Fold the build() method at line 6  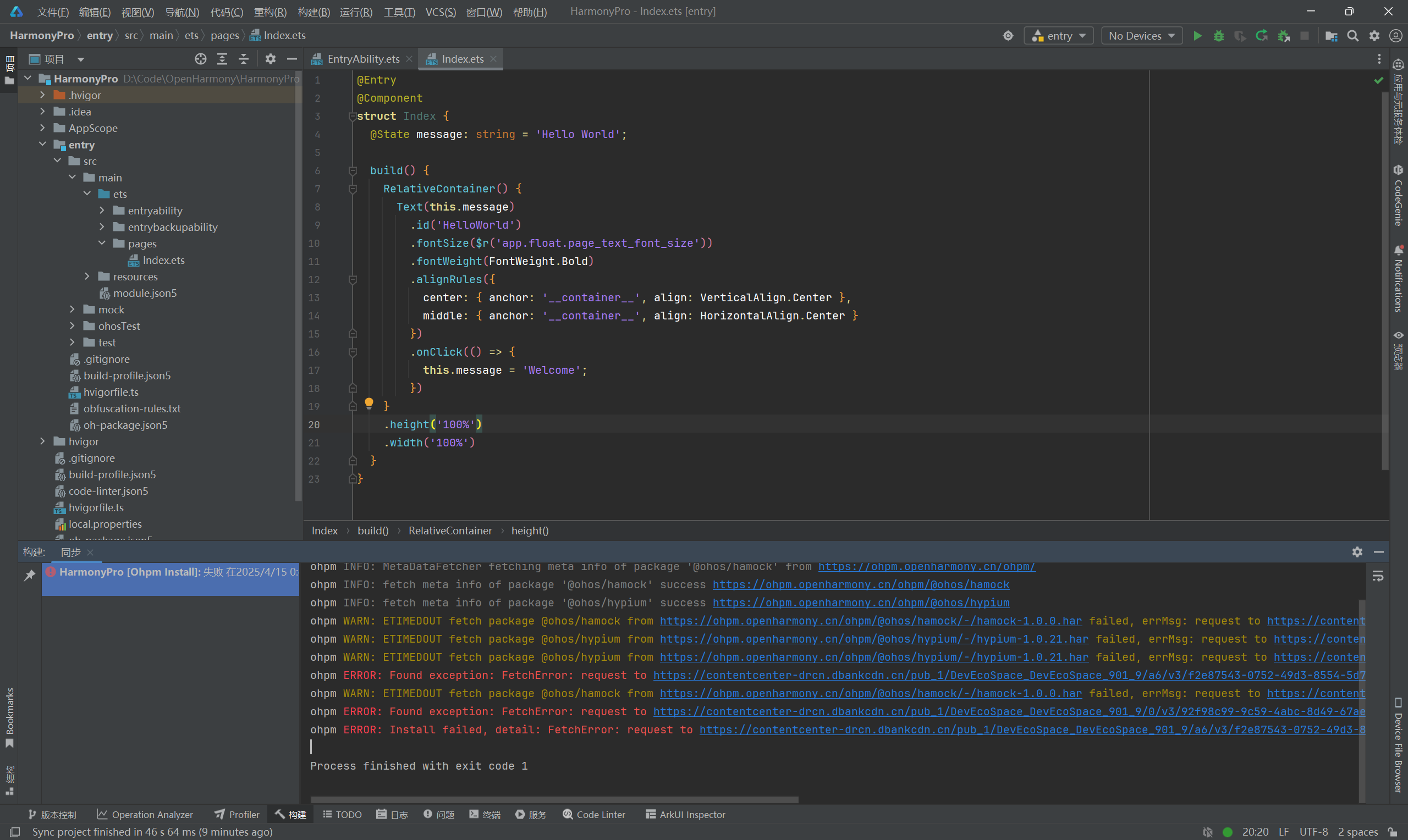click(x=352, y=170)
